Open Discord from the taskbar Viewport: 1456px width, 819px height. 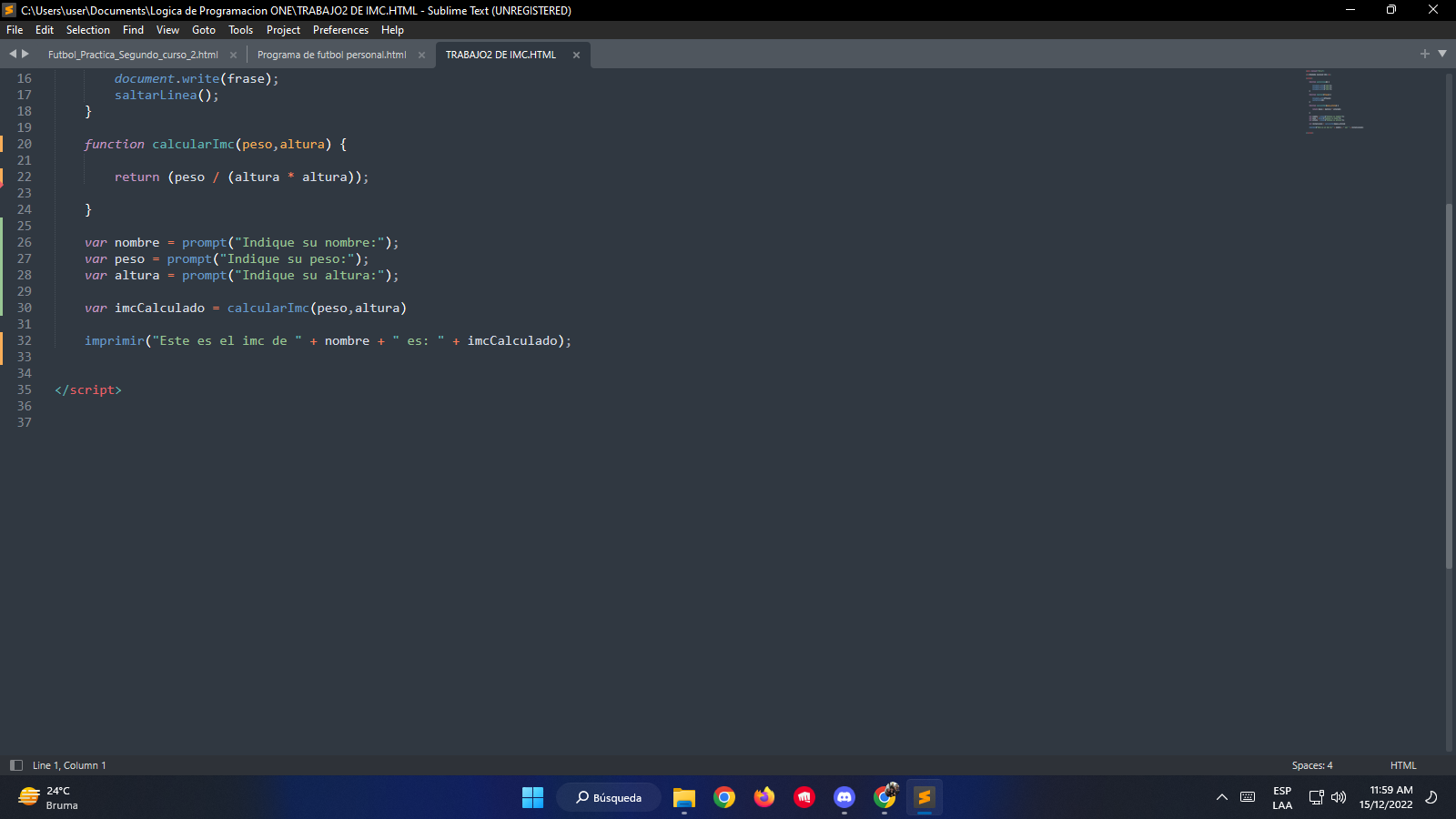844,797
